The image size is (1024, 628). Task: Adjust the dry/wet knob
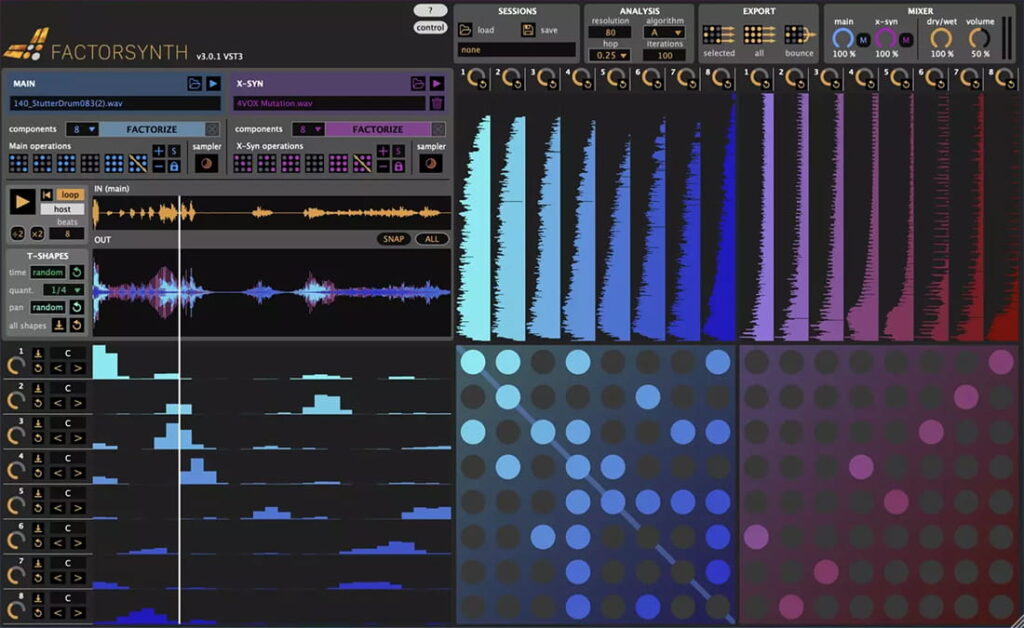coord(941,39)
